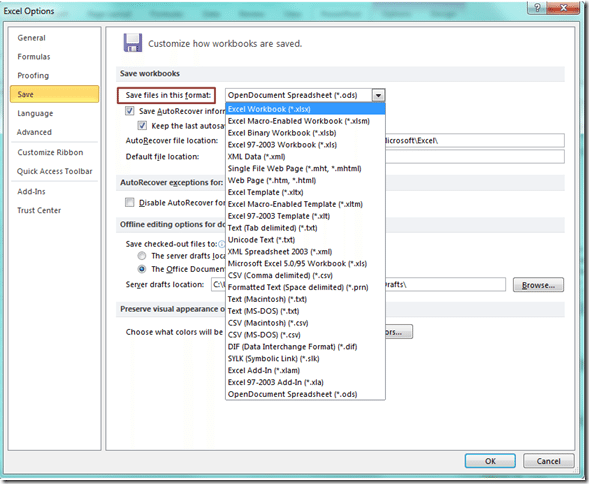This screenshot has width=589, height=484.
Task: Select Text (Tab delimited) (*.txt)
Action: (x=305, y=228)
